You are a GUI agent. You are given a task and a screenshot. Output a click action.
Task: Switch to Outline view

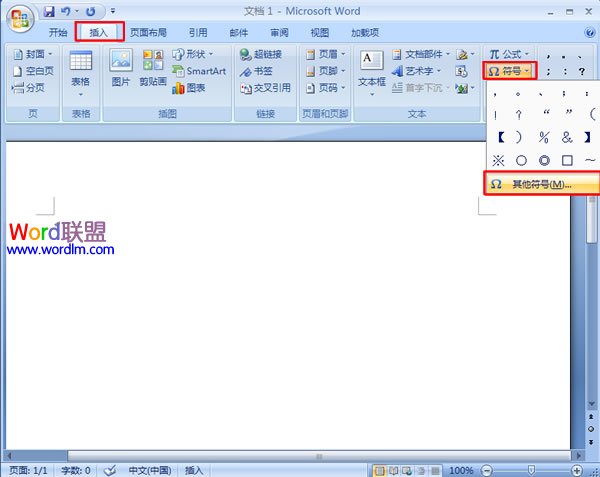coord(421,470)
